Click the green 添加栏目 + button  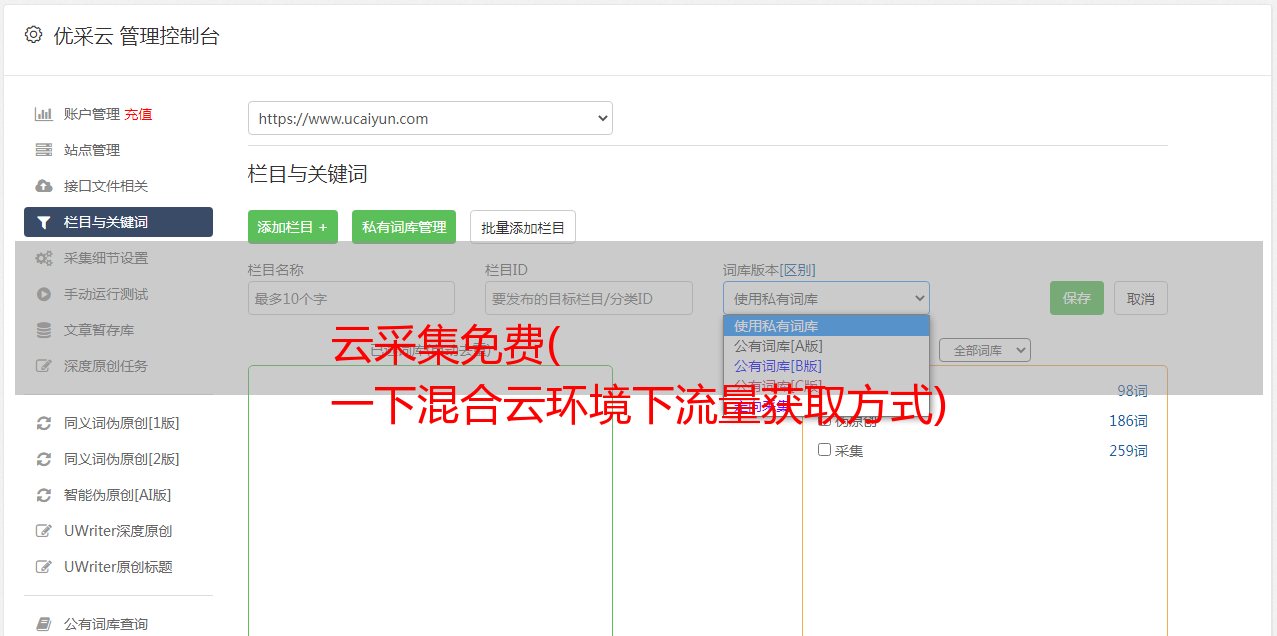pos(293,227)
